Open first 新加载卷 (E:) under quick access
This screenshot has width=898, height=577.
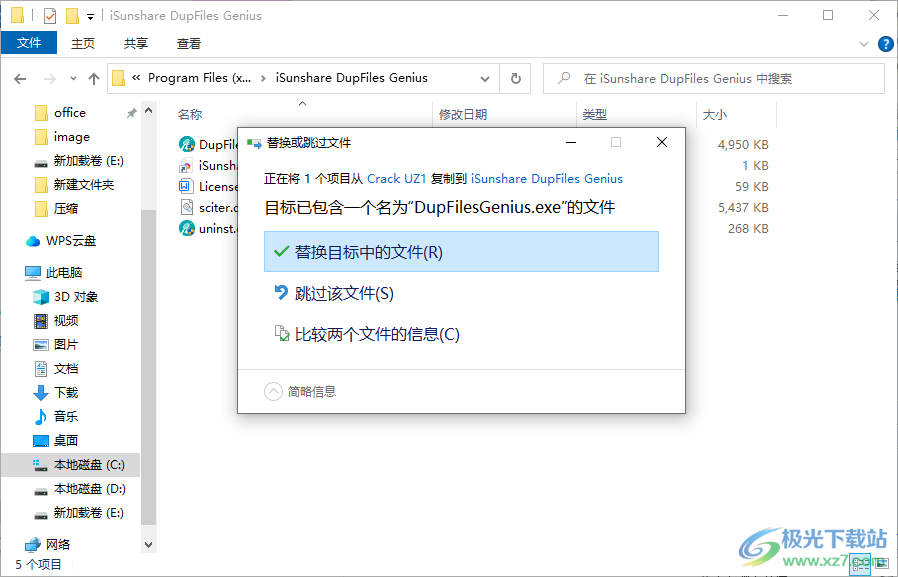pyautogui.click(x=88, y=161)
